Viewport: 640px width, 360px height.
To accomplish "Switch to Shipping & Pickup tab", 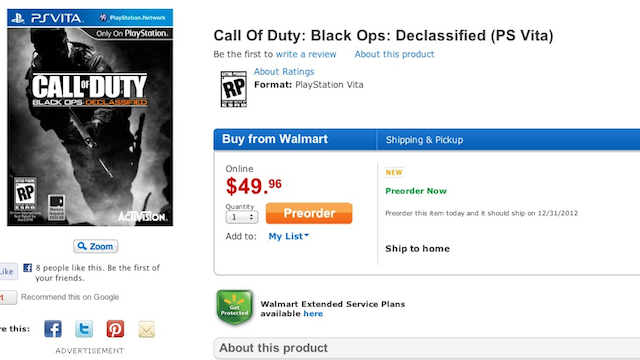I will pos(424,140).
